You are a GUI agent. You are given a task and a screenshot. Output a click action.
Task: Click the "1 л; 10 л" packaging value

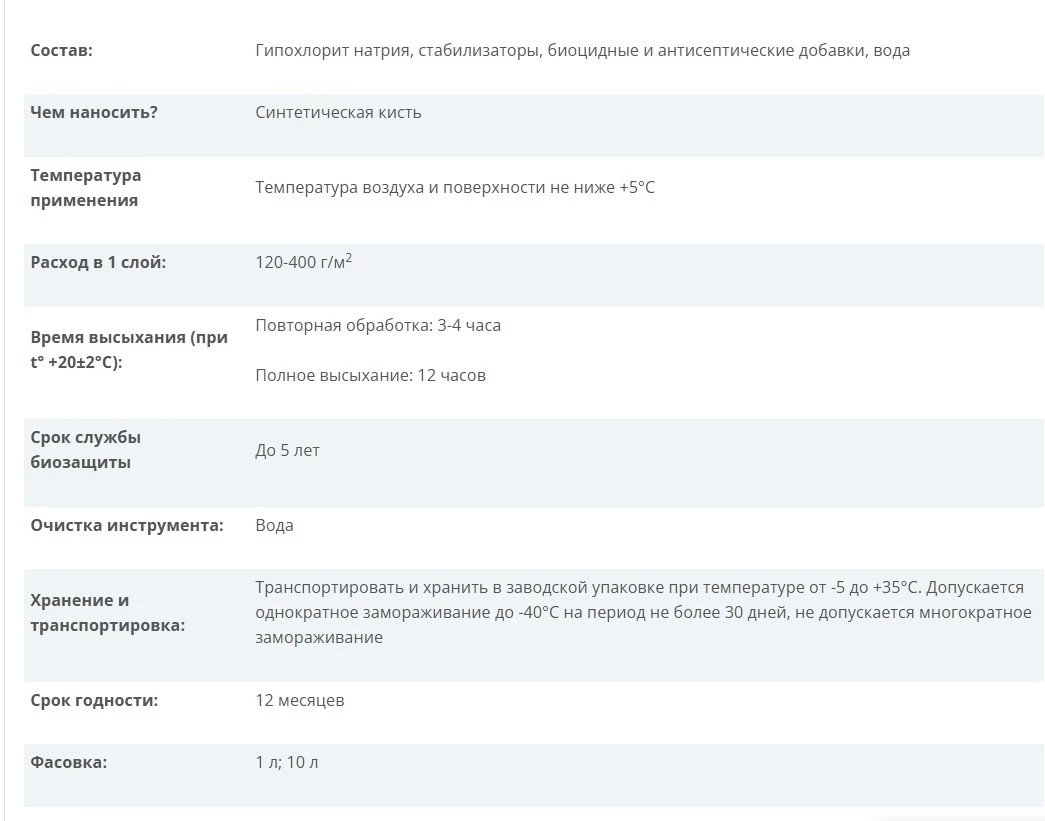287,762
